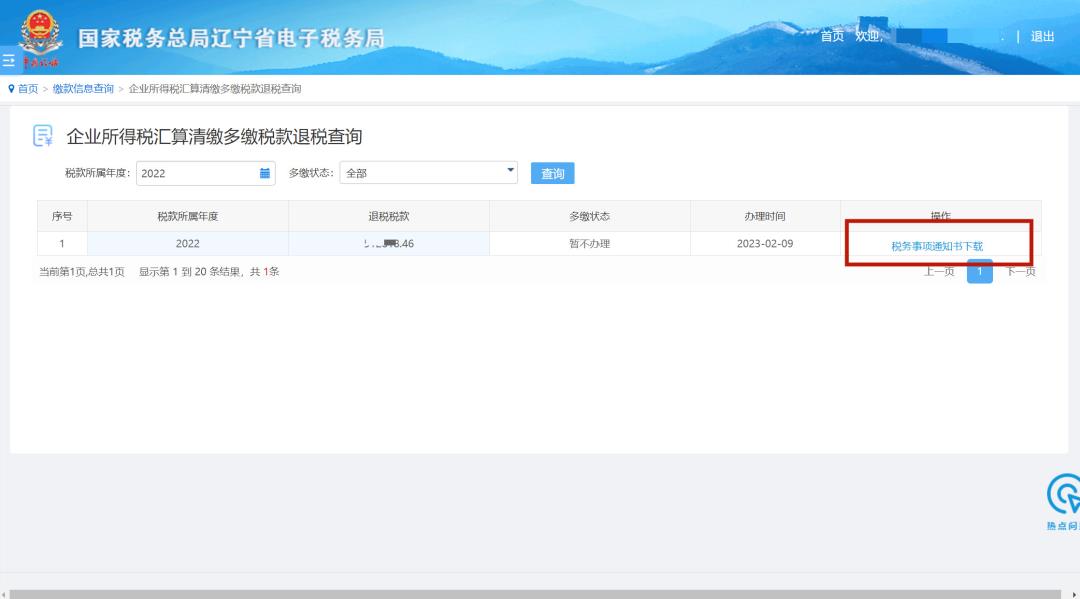Screen dimensions: 1080x599
Task: Open the calendar picker for tax year
Action: 265,173
